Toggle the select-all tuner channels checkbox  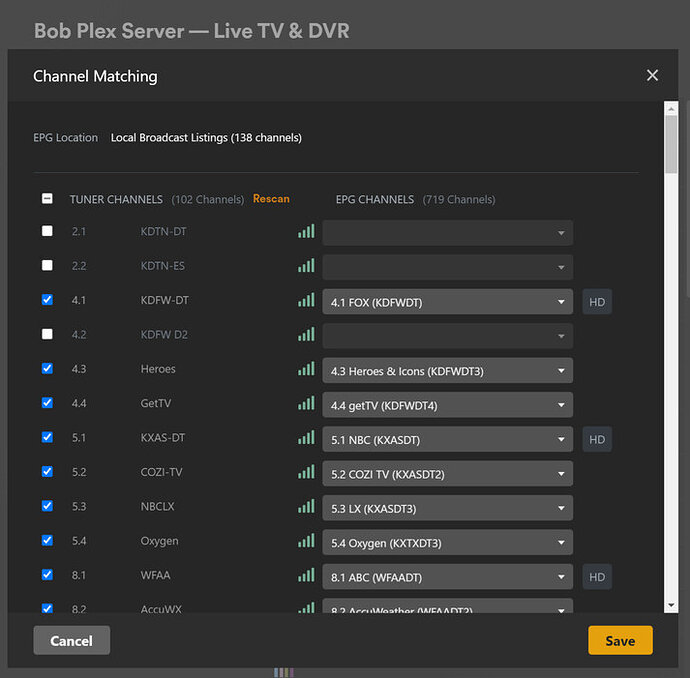point(47,199)
